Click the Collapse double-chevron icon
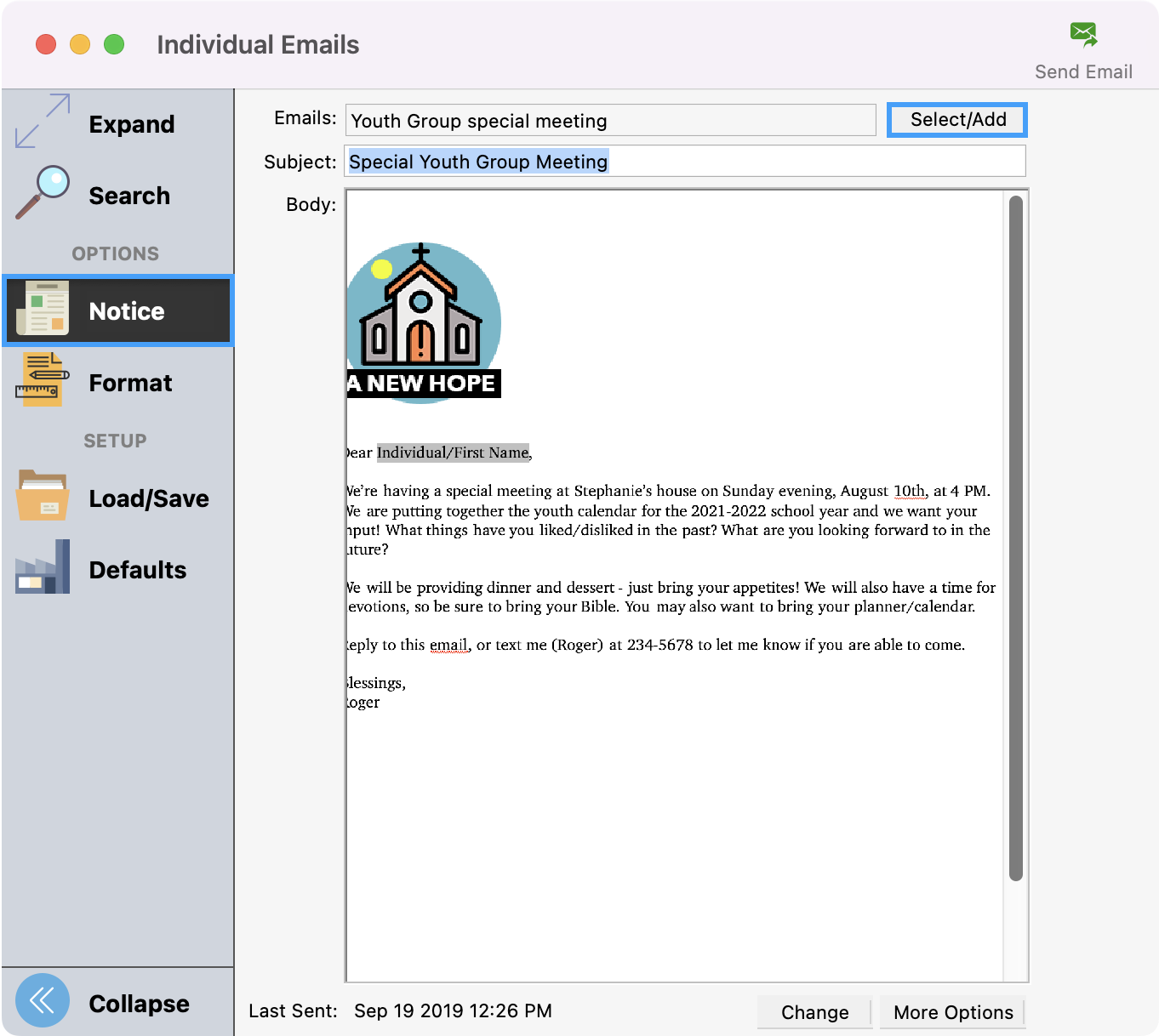This screenshot has width=1159, height=1036. tap(42, 1001)
